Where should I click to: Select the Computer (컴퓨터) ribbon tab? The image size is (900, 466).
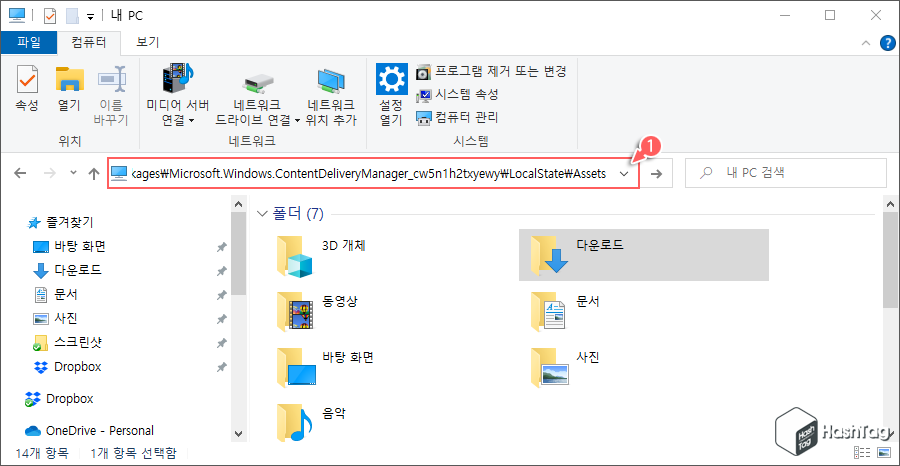tap(89, 42)
